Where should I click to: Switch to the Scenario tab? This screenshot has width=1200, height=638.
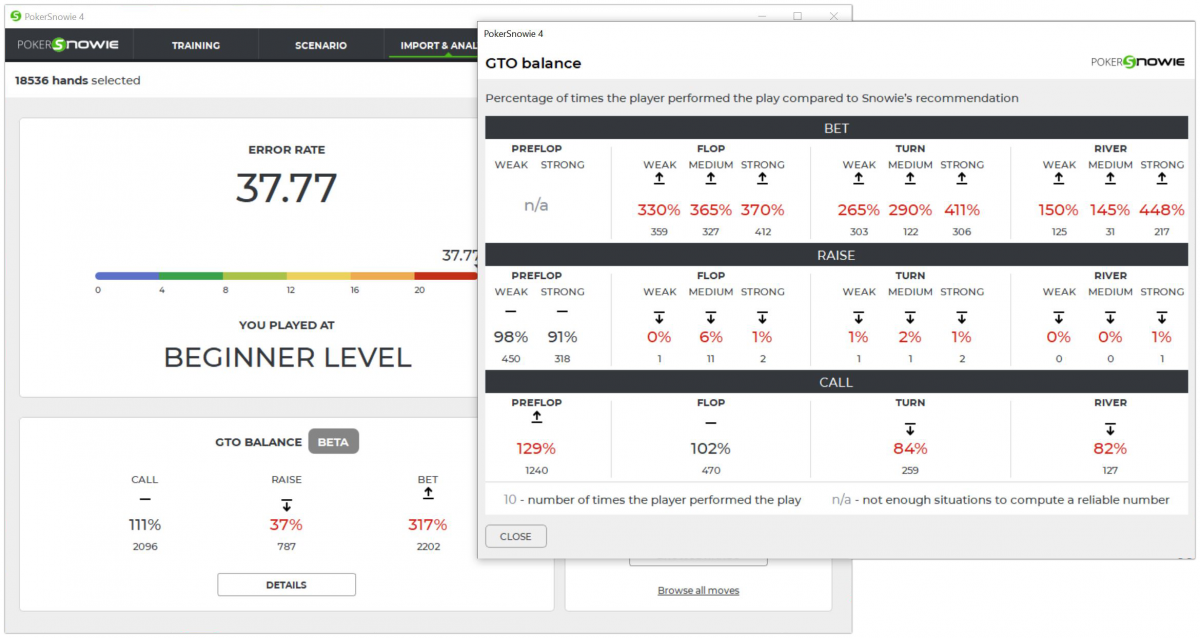pos(321,45)
